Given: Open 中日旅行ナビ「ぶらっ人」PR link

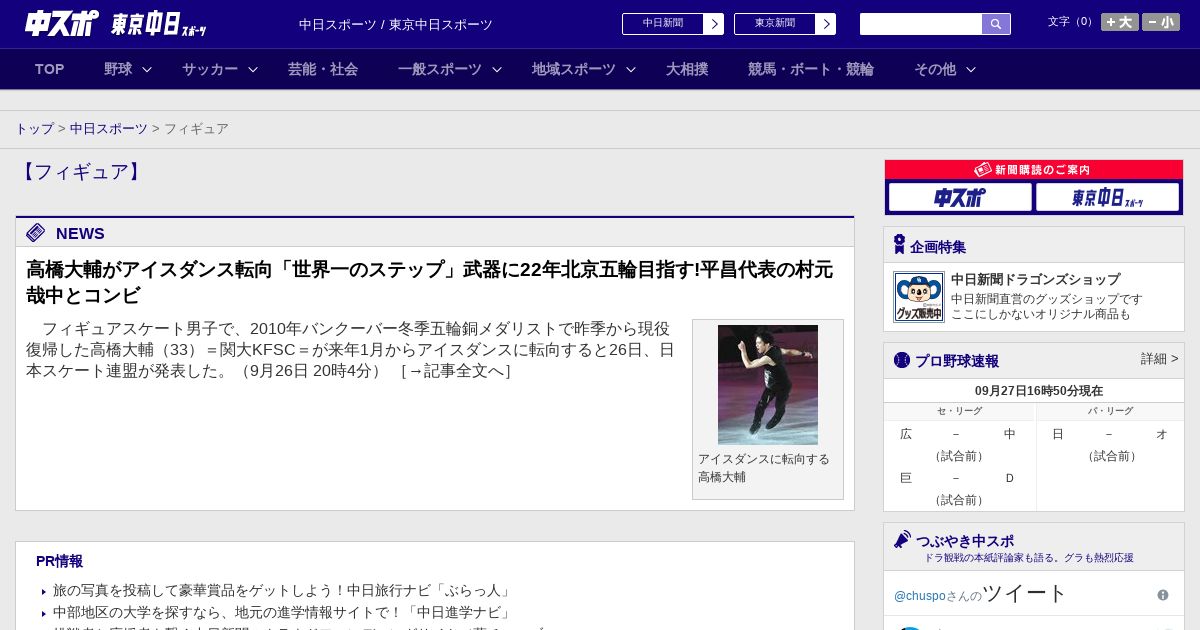Looking at the screenshot, I should (282, 591).
